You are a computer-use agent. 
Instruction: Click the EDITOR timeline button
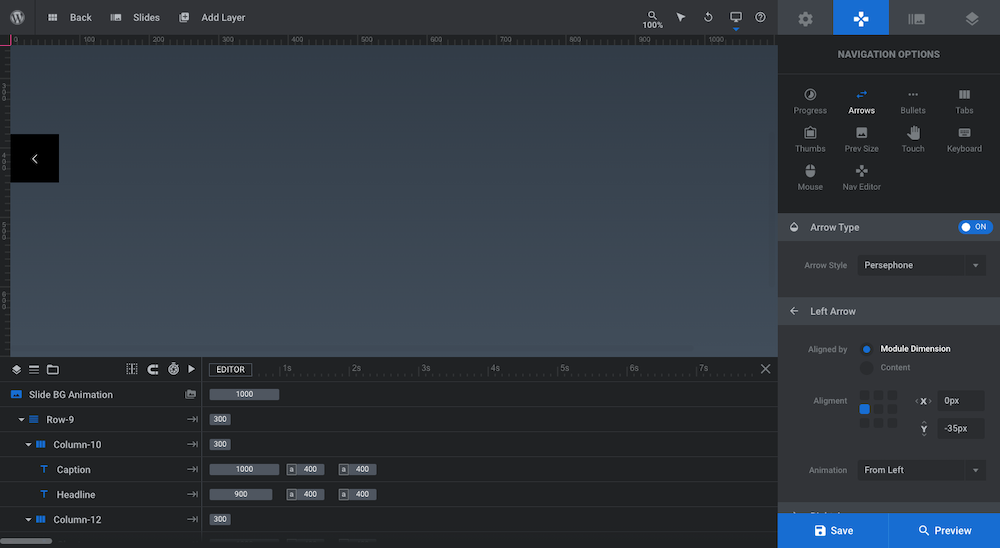pos(230,369)
